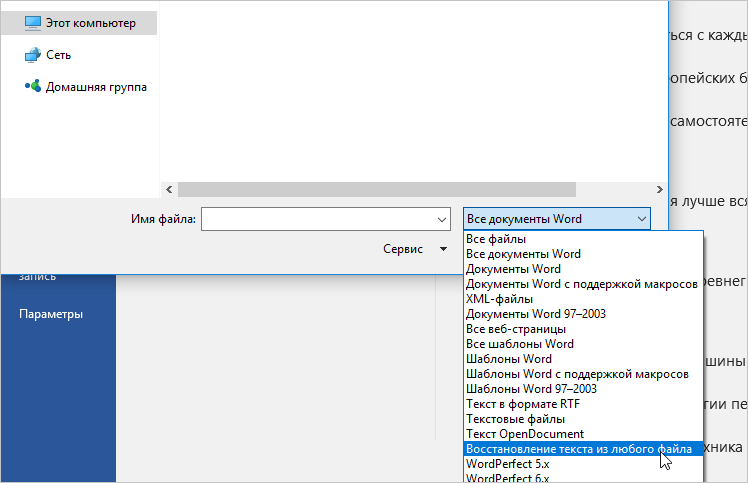Click the Сеть network icon
This screenshot has height=483, width=748.
click(x=33, y=55)
